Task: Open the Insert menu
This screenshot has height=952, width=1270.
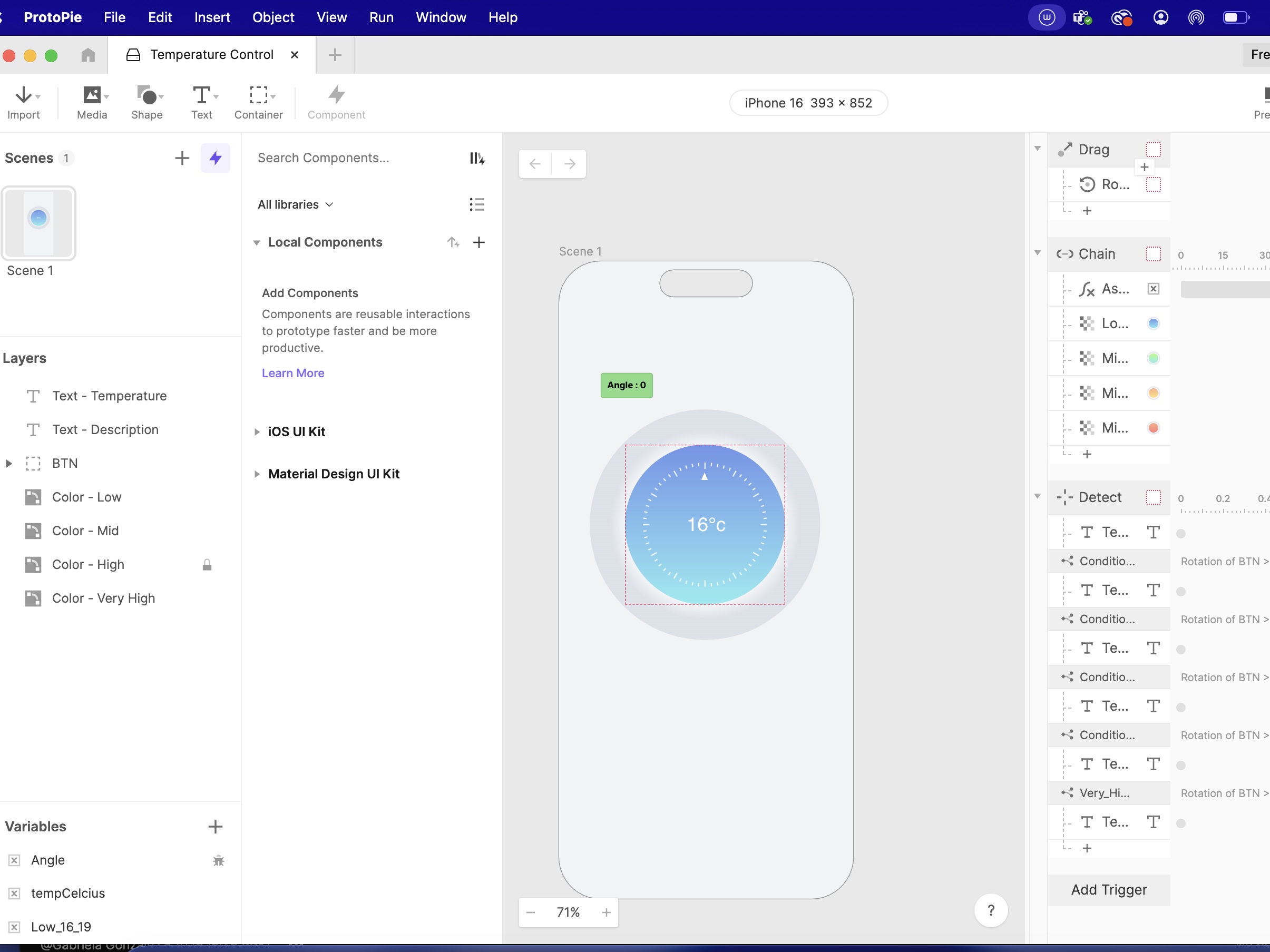Action: pyautogui.click(x=212, y=17)
